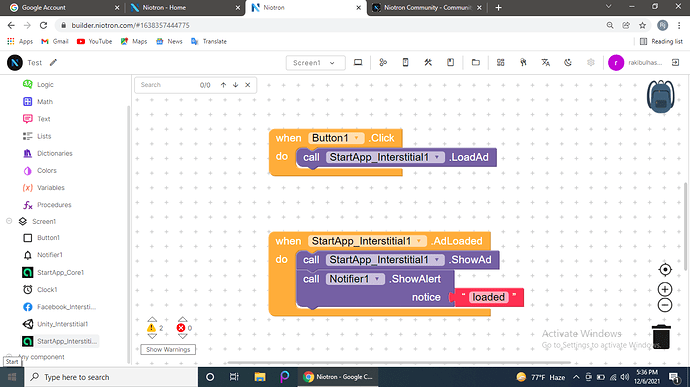
Task: Open the backpack icon
Action: pos(661,96)
